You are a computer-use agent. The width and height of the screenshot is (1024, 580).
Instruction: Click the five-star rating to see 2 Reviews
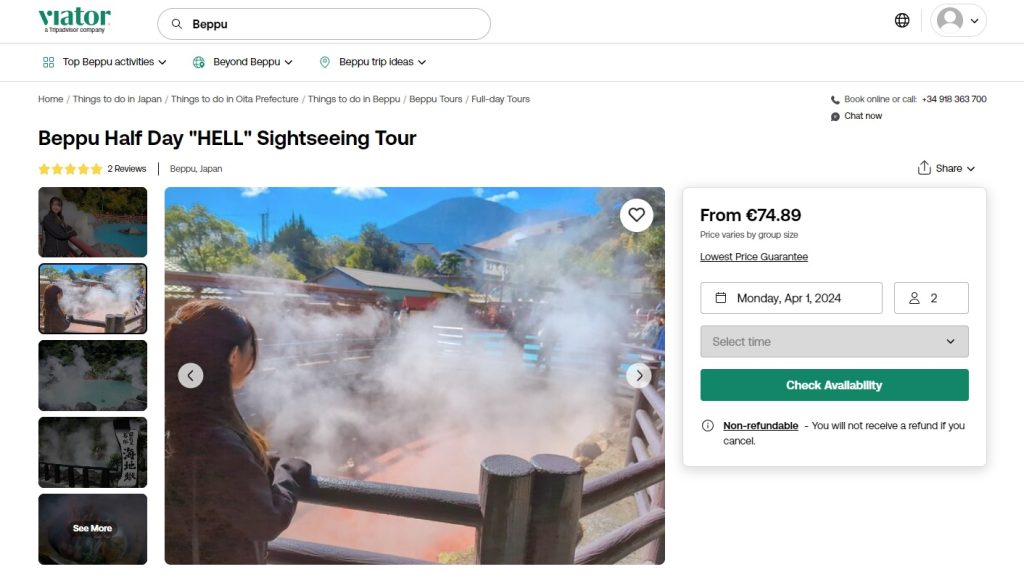(68, 168)
